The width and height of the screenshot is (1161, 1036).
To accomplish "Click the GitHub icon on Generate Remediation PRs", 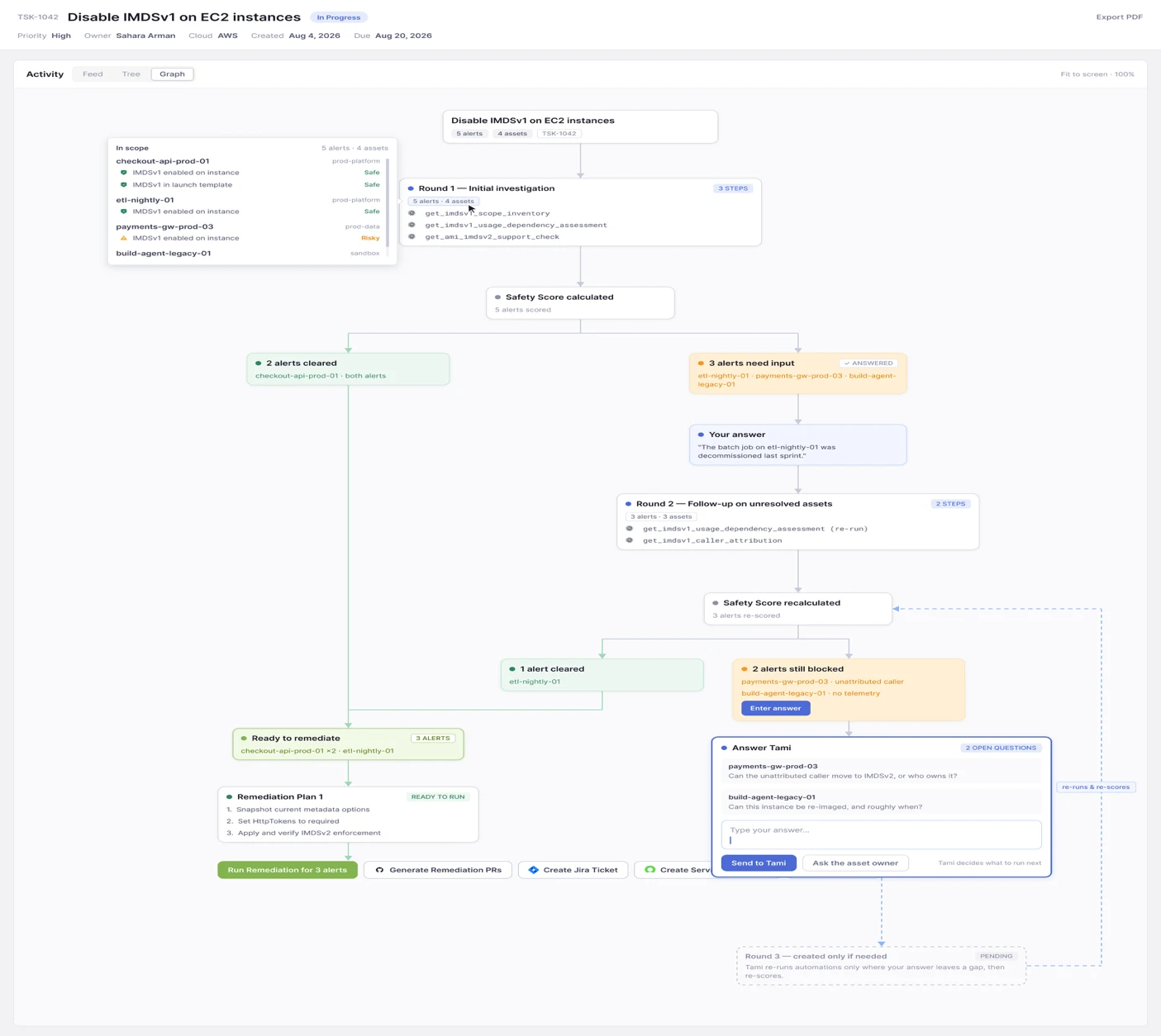I will click(379, 870).
